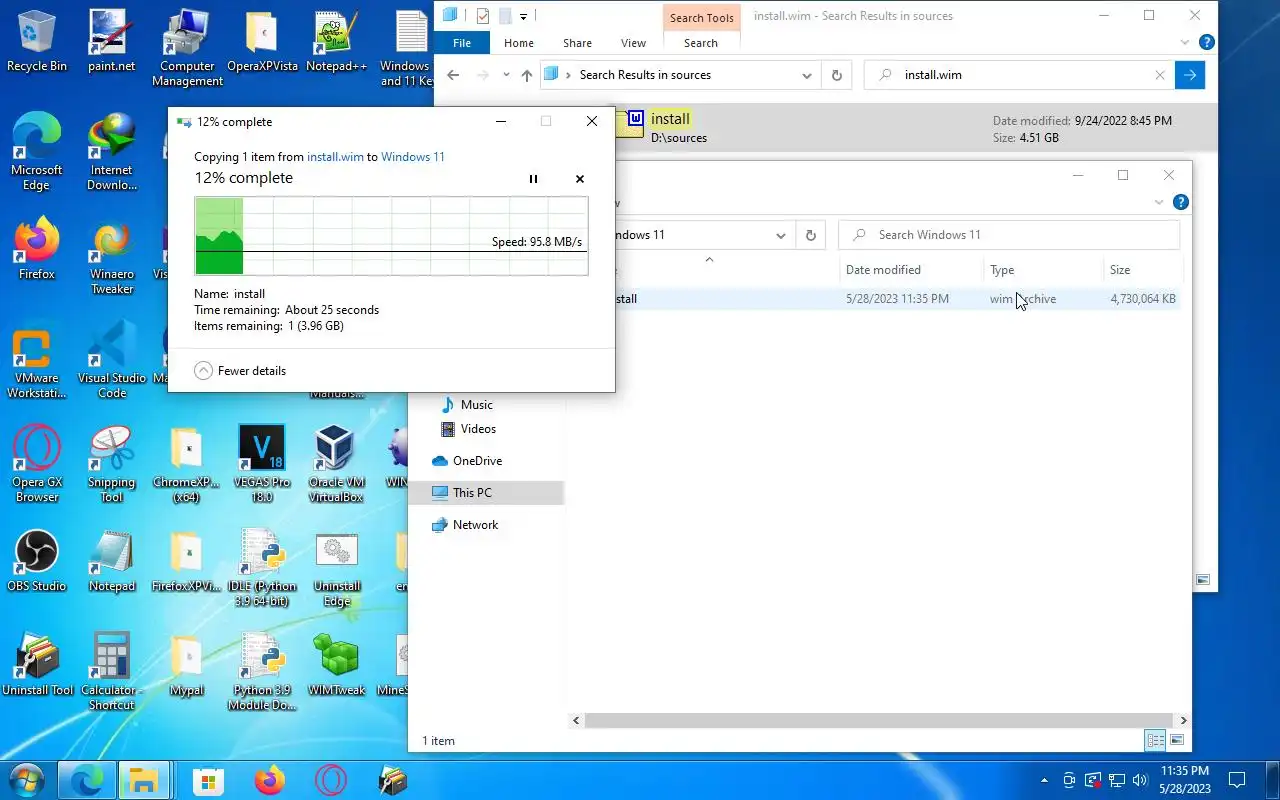Refresh the Search Results in sources view
This screenshot has width=1280, height=800.
[836, 75]
